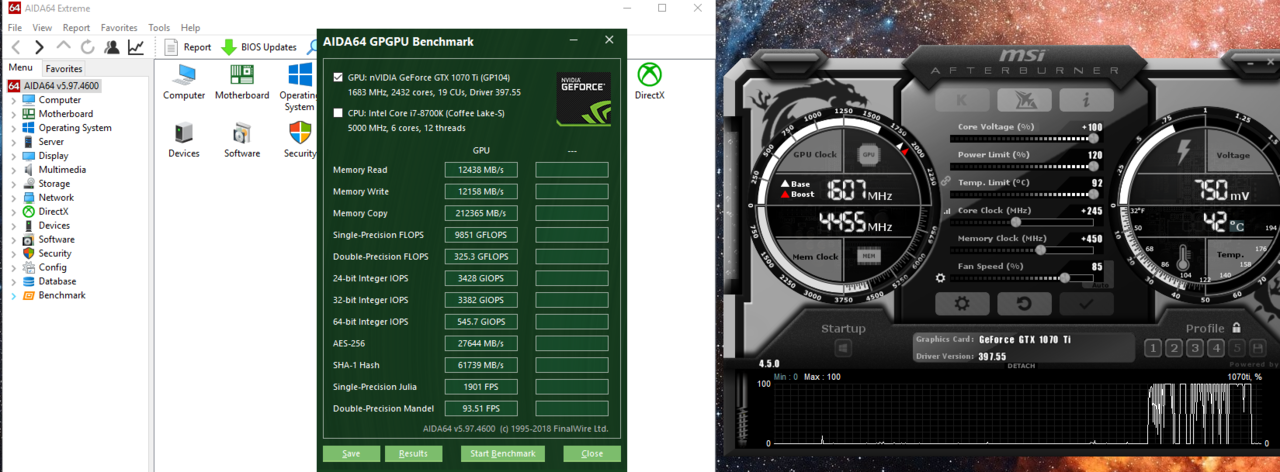This screenshot has height=472, width=1280.
Task: Open the Favorites menu in AIDA64 menu bar
Action: (119, 28)
